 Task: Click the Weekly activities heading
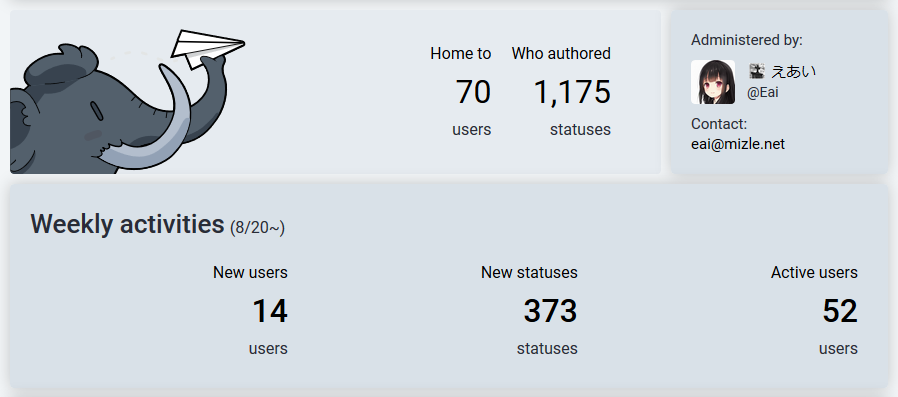click(x=127, y=223)
